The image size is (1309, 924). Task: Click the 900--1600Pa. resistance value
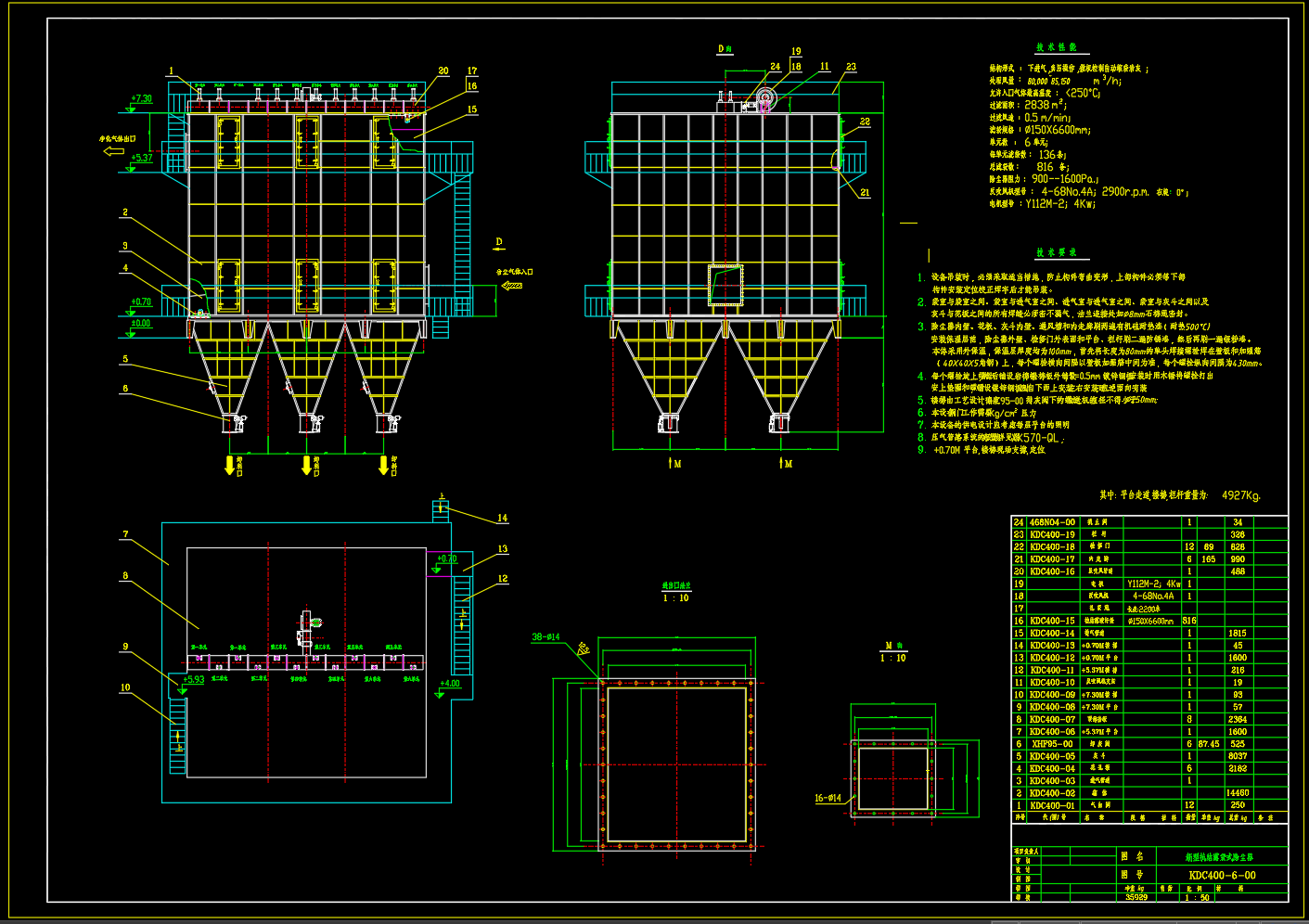(1065, 179)
